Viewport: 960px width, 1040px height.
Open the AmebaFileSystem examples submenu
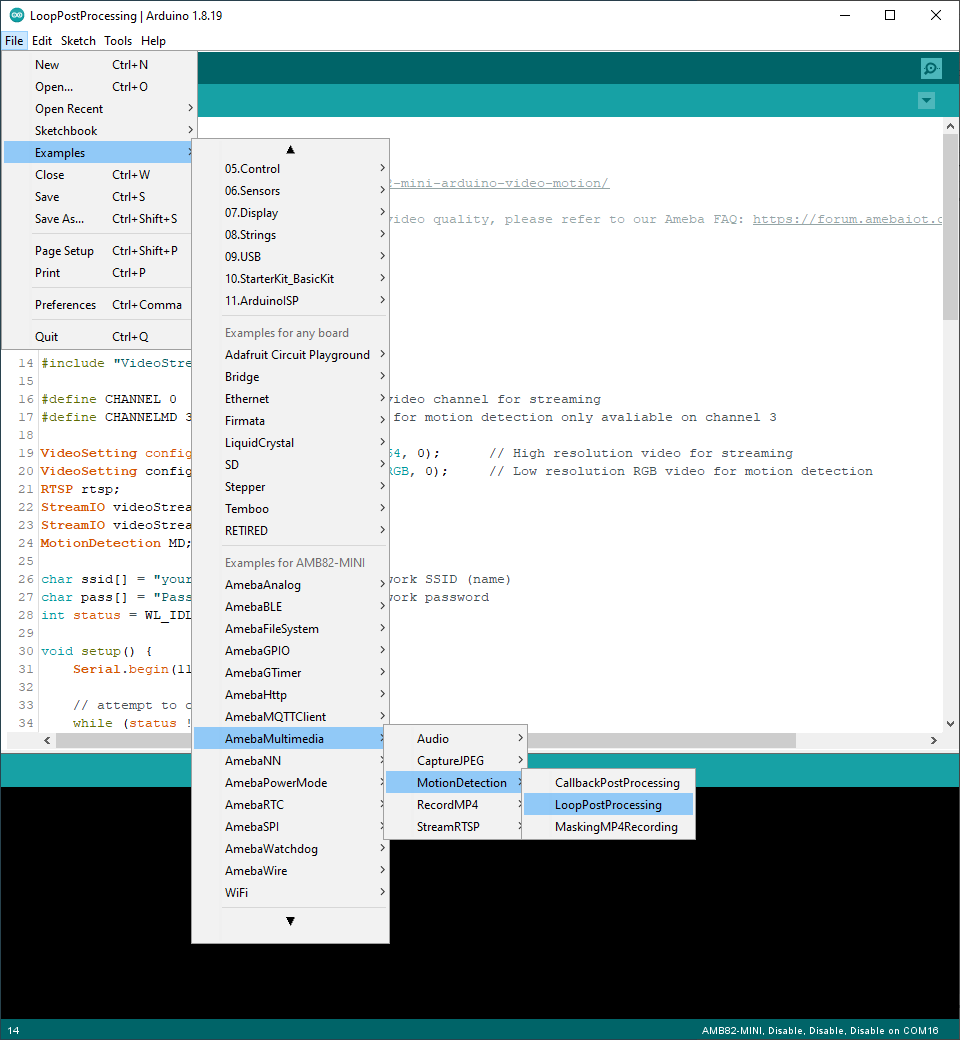291,628
